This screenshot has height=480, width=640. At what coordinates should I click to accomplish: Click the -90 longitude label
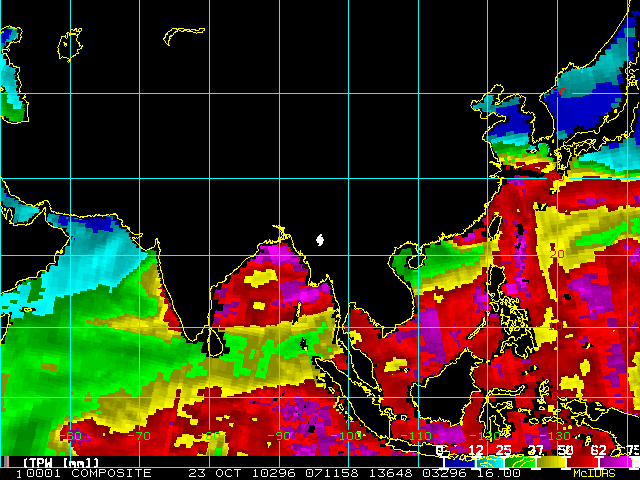point(279,436)
